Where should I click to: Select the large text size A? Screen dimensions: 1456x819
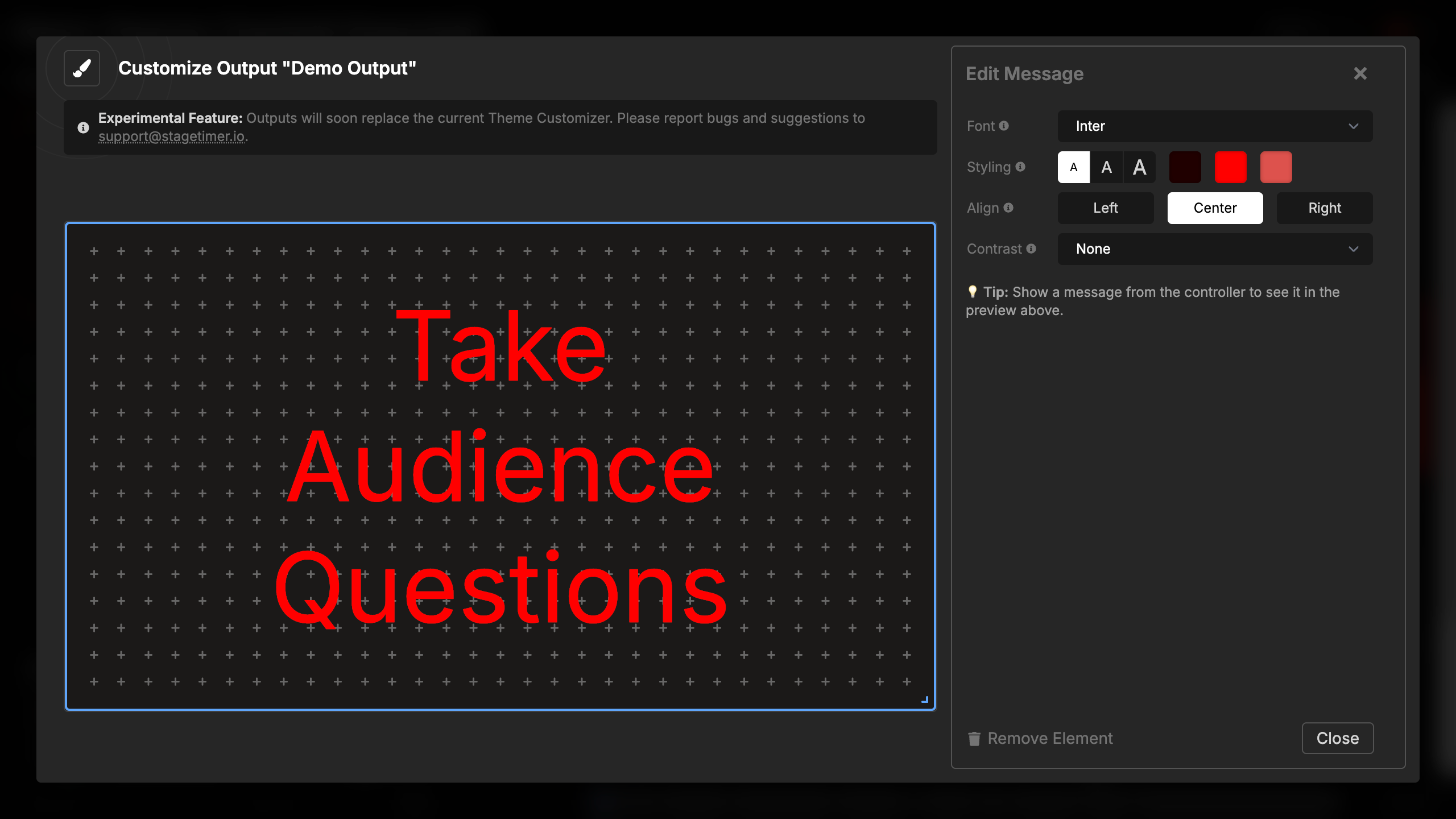(1139, 167)
